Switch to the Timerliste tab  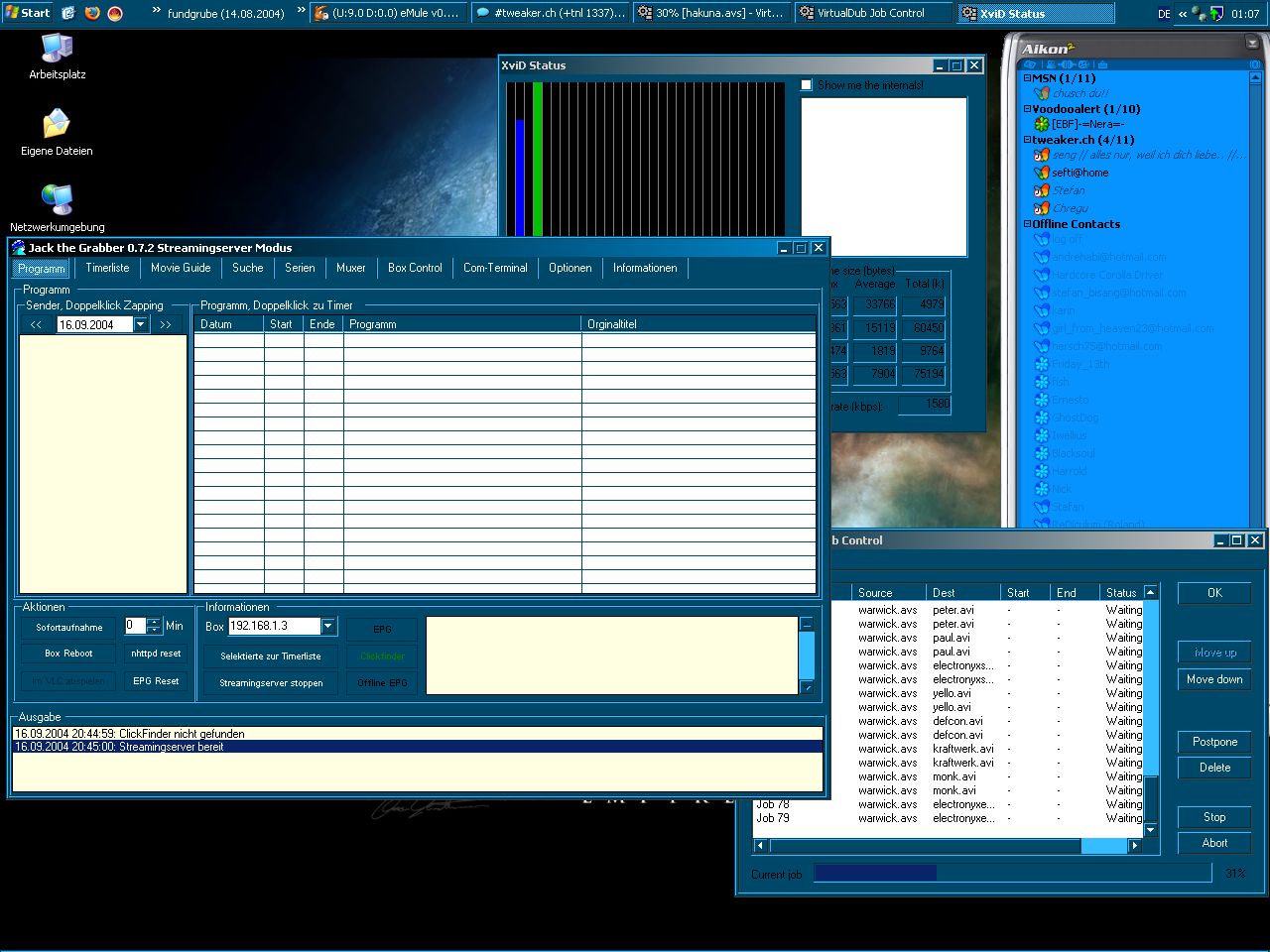click(x=107, y=268)
